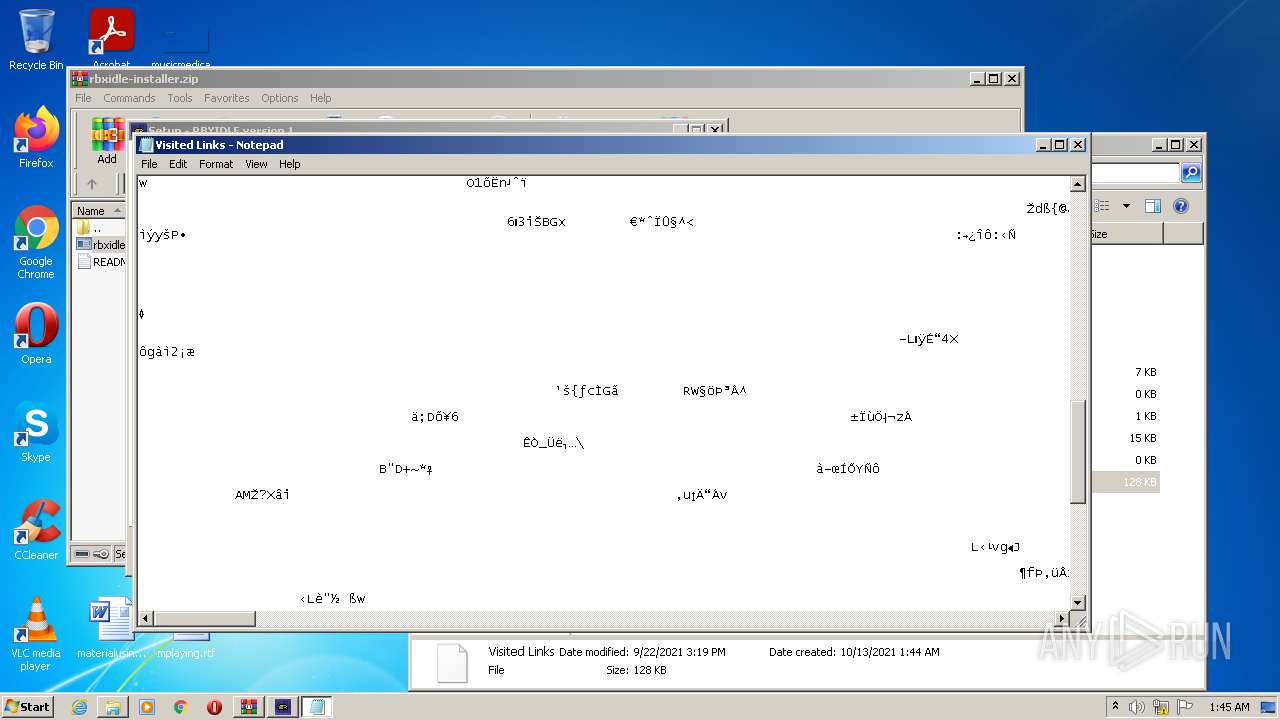1280x720 pixels.
Task: Sort the WinRAR file list by Name
Action: 99,211
